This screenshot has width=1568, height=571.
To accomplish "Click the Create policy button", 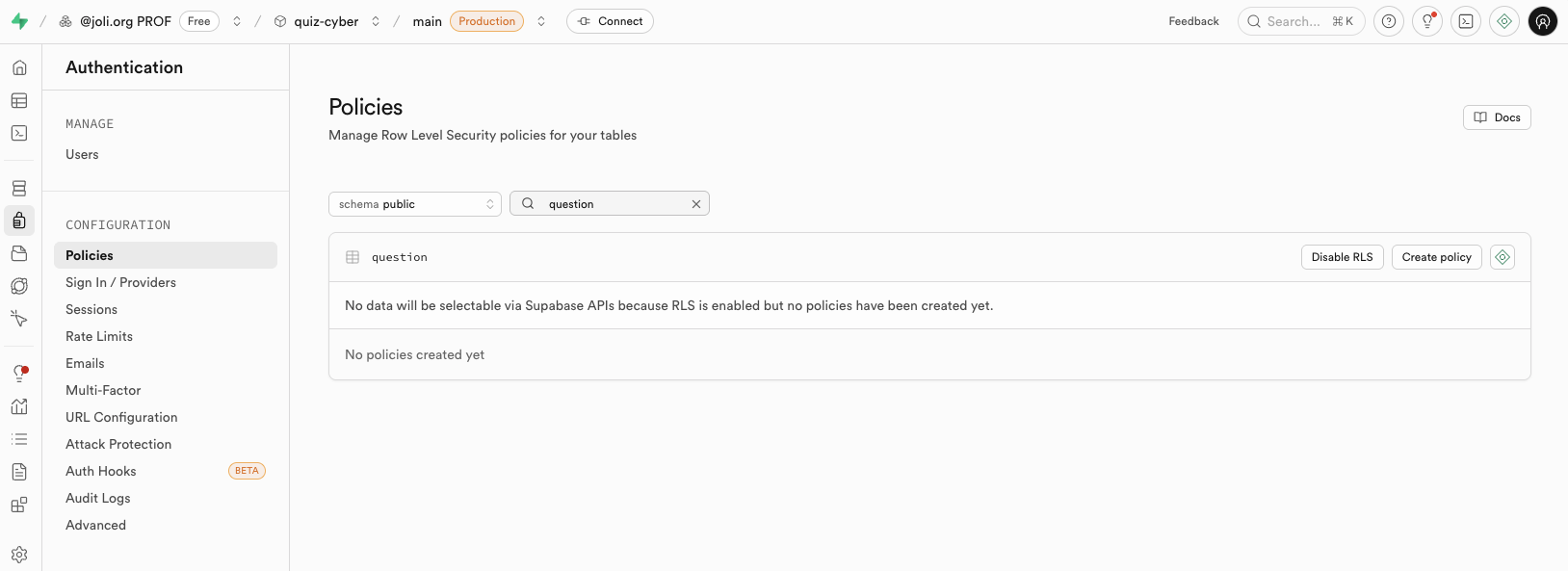I will pyautogui.click(x=1436, y=257).
